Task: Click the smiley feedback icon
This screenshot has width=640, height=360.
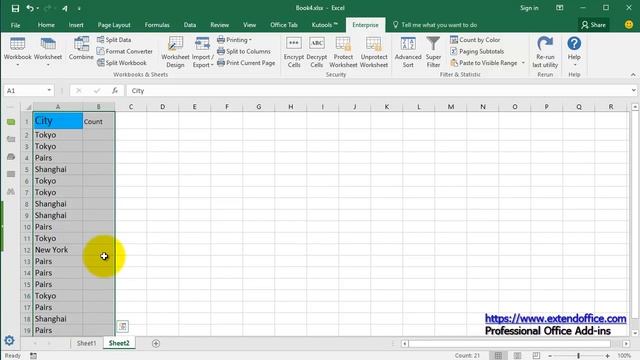Action: point(629,25)
